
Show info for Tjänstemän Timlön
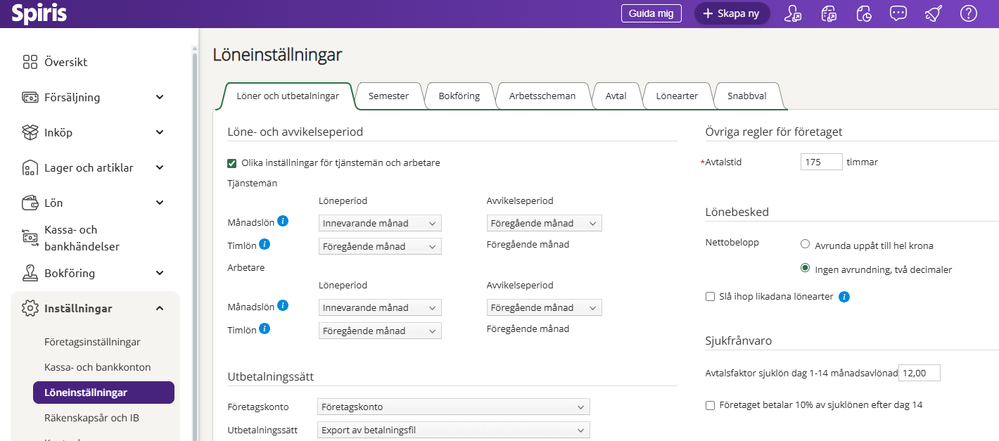click(x=264, y=244)
